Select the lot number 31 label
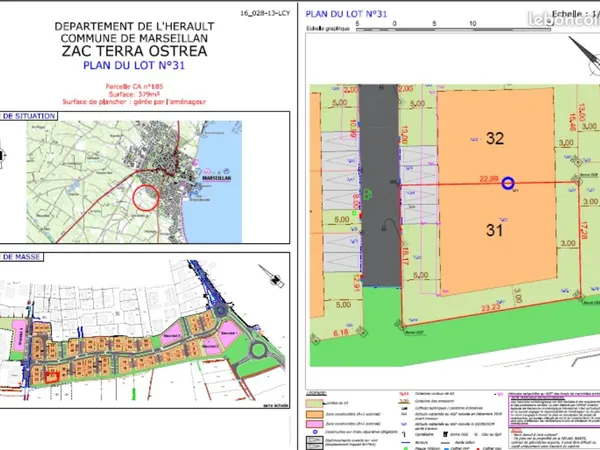Image resolution: width=600 pixels, height=450 pixels. [494, 230]
